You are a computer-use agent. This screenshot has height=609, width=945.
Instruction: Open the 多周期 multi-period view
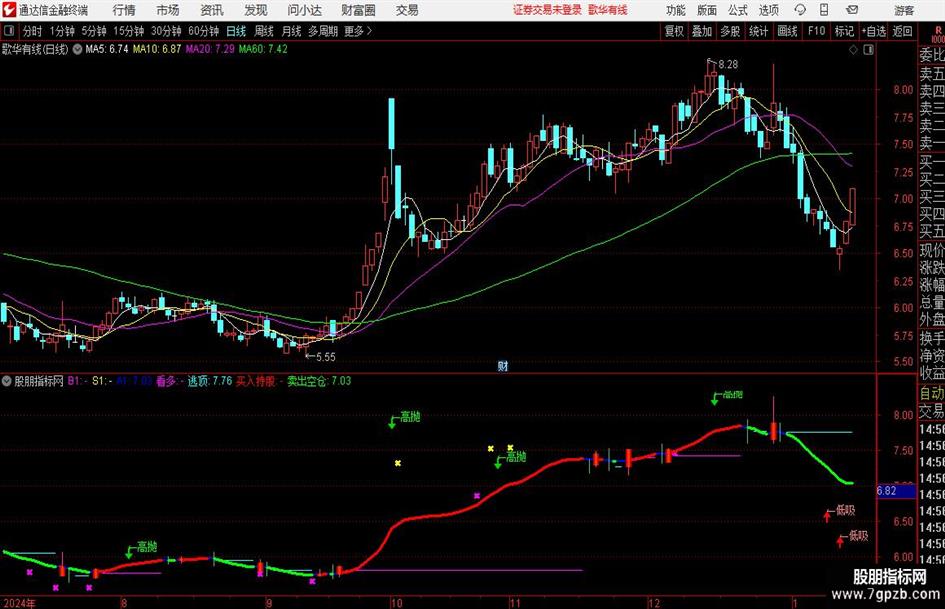(323, 31)
